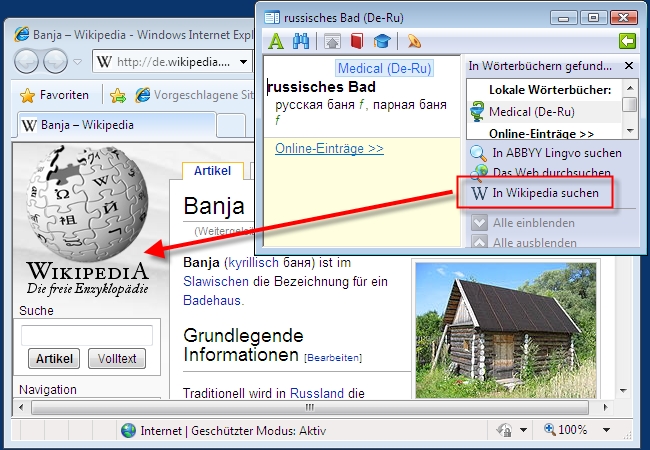Click the left arrow of horizontal scrollbar
The height and width of the screenshot is (450, 650).
(x=22, y=407)
